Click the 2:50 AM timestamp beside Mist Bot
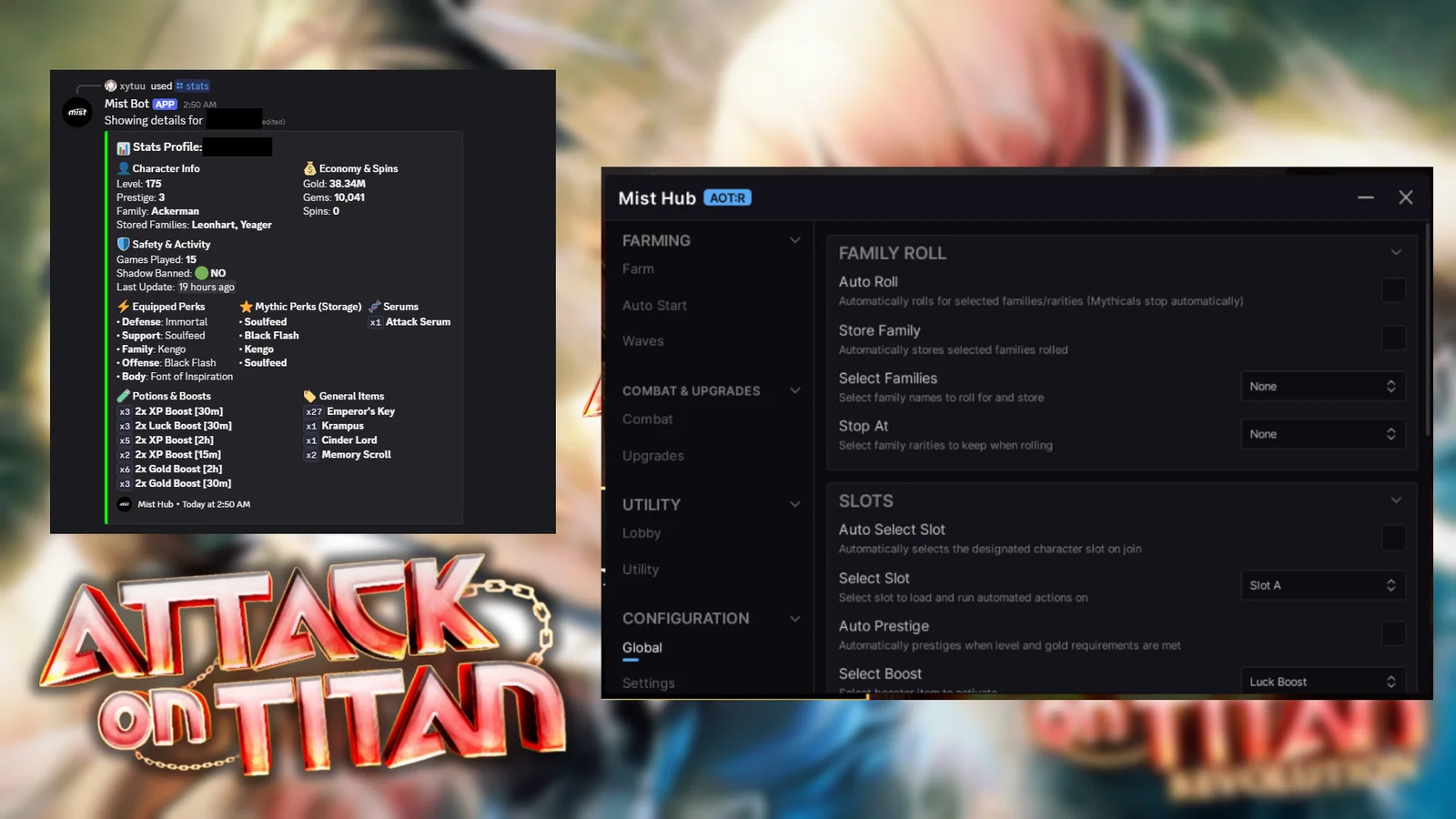 pyautogui.click(x=199, y=105)
